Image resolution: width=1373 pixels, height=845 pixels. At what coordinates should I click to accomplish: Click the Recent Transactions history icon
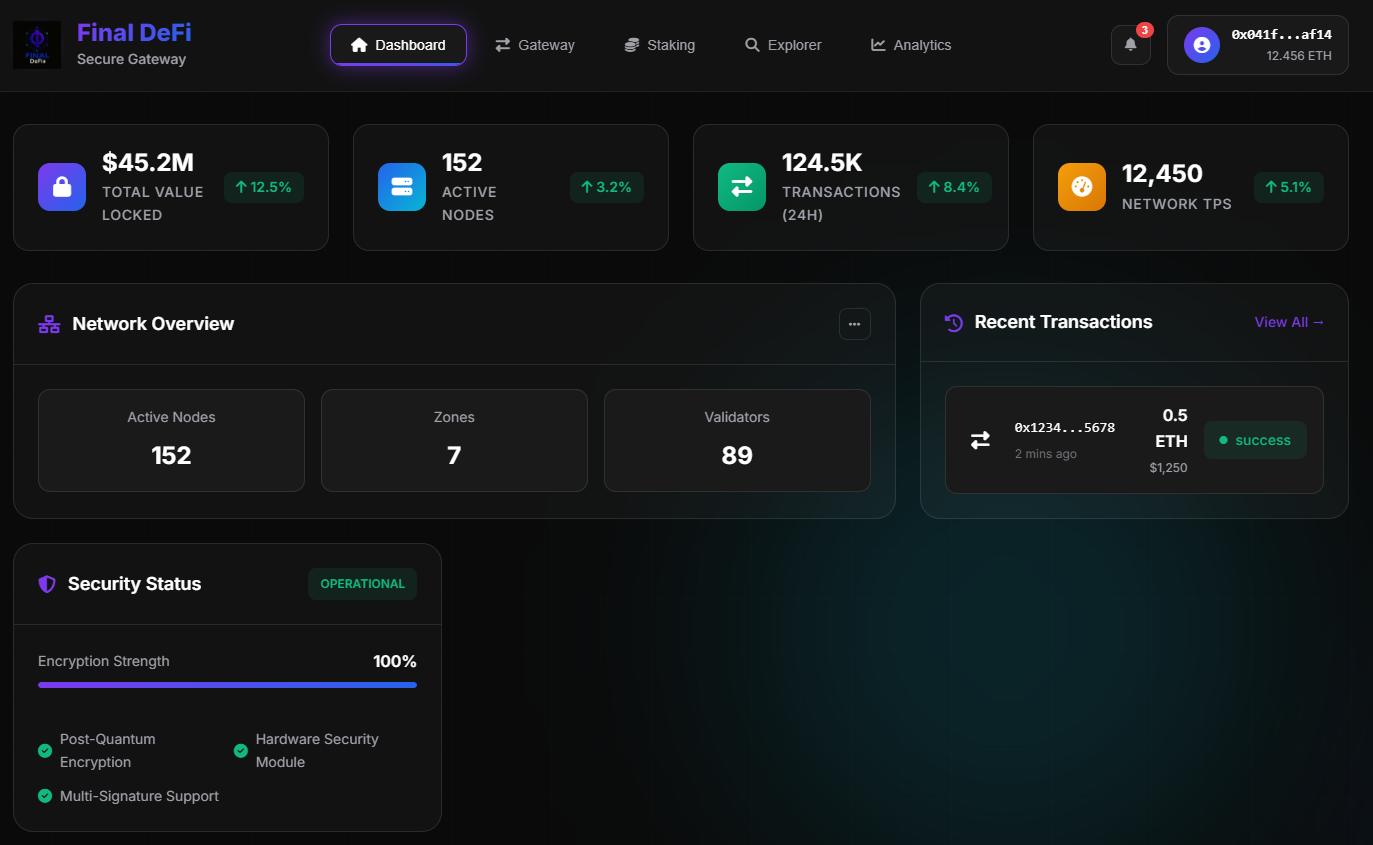pyautogui.click(x=954, y=322)
